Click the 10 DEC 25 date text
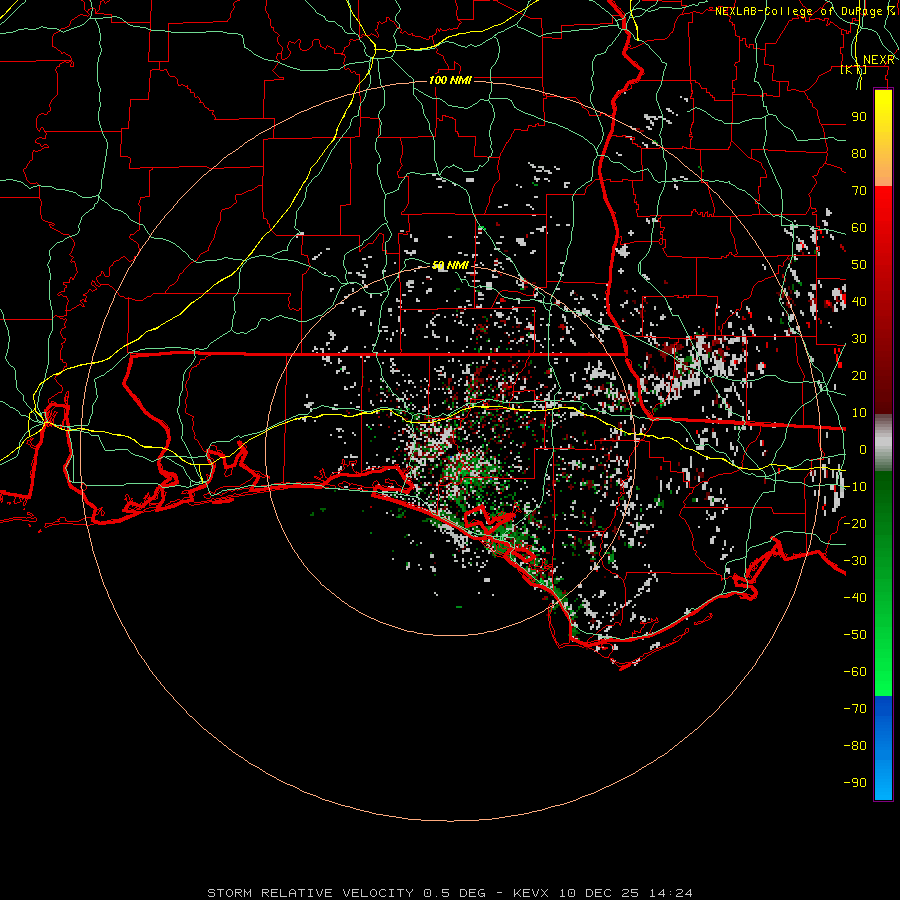This screenshot has height=900, width=900. point(599,893)
